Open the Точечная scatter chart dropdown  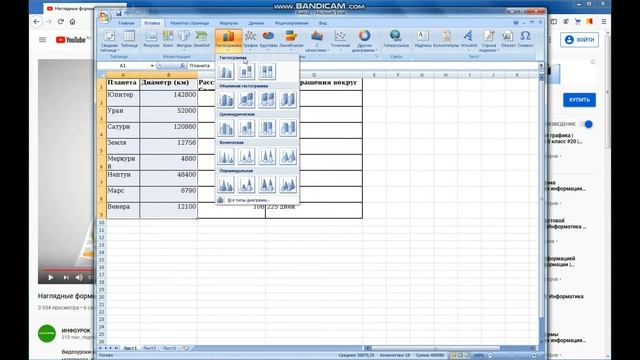(340, 40)
